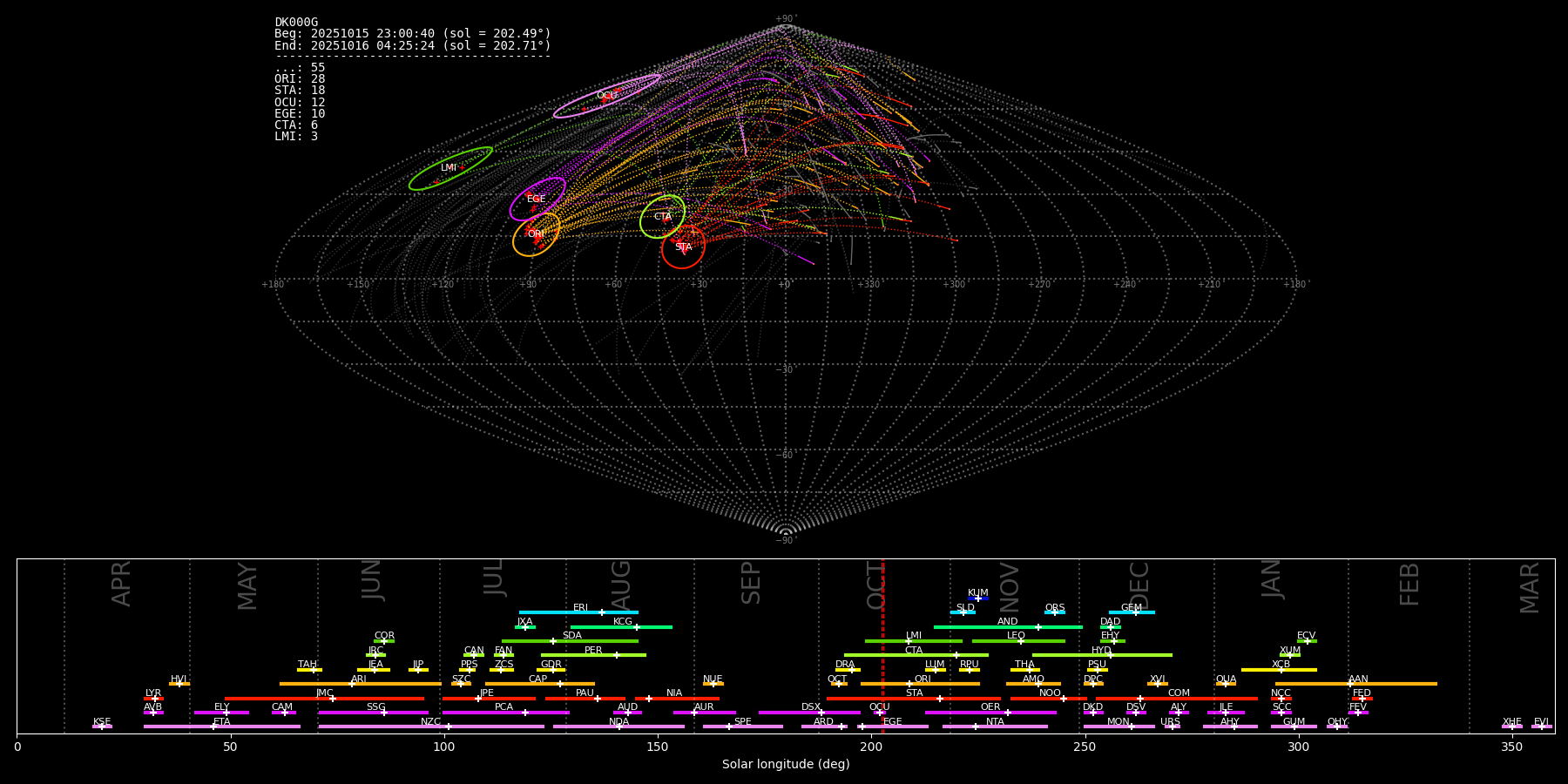Click the OCU radiant ellipse on sky map
This screenshot has width=1568, height=784.
point(607,96)
